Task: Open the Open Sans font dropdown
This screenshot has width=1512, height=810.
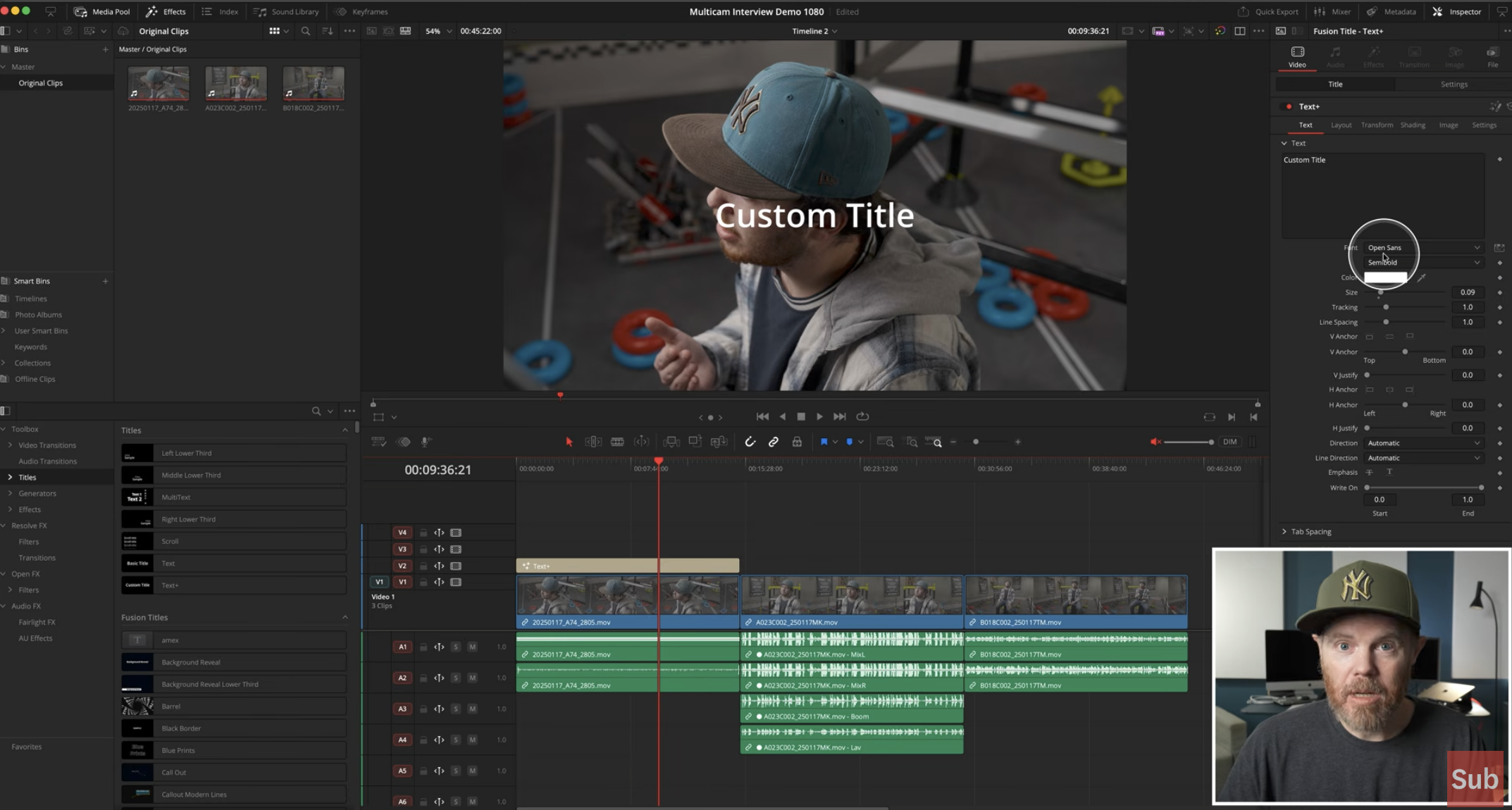Action: 1423,247
